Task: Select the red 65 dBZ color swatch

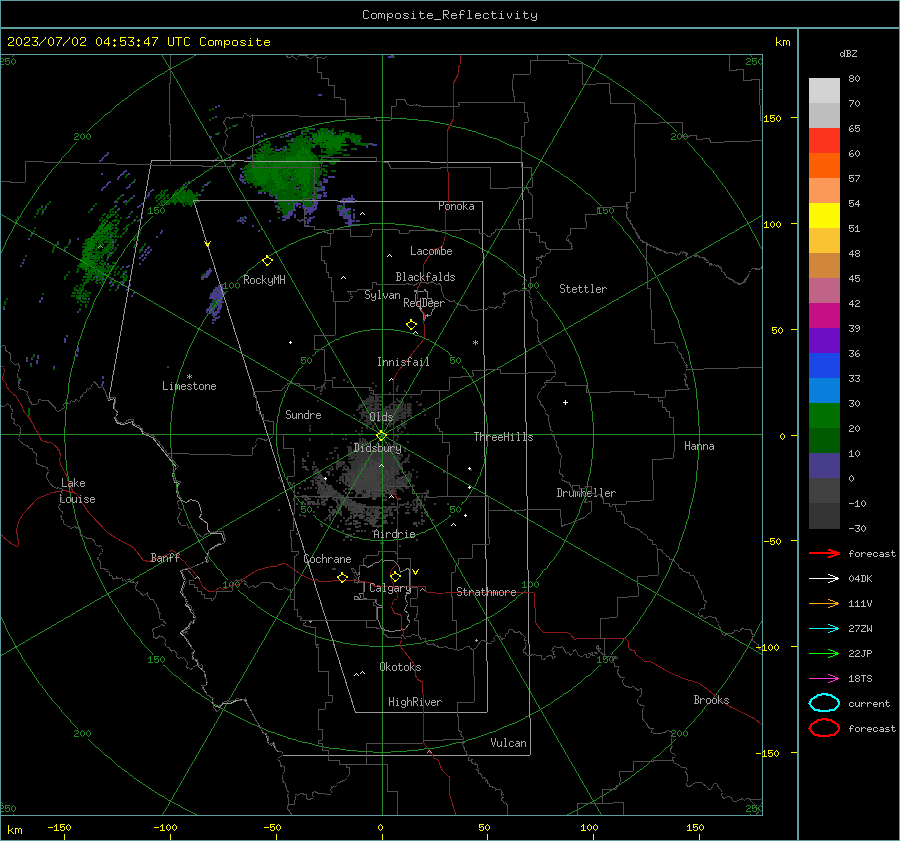Action: [x=824, y=140]
